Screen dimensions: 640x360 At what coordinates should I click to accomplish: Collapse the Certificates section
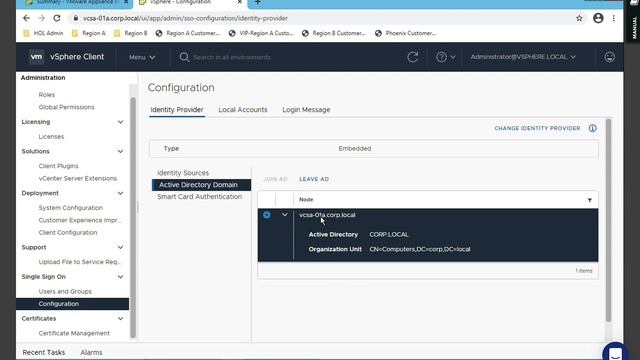[x=120, y=318]
